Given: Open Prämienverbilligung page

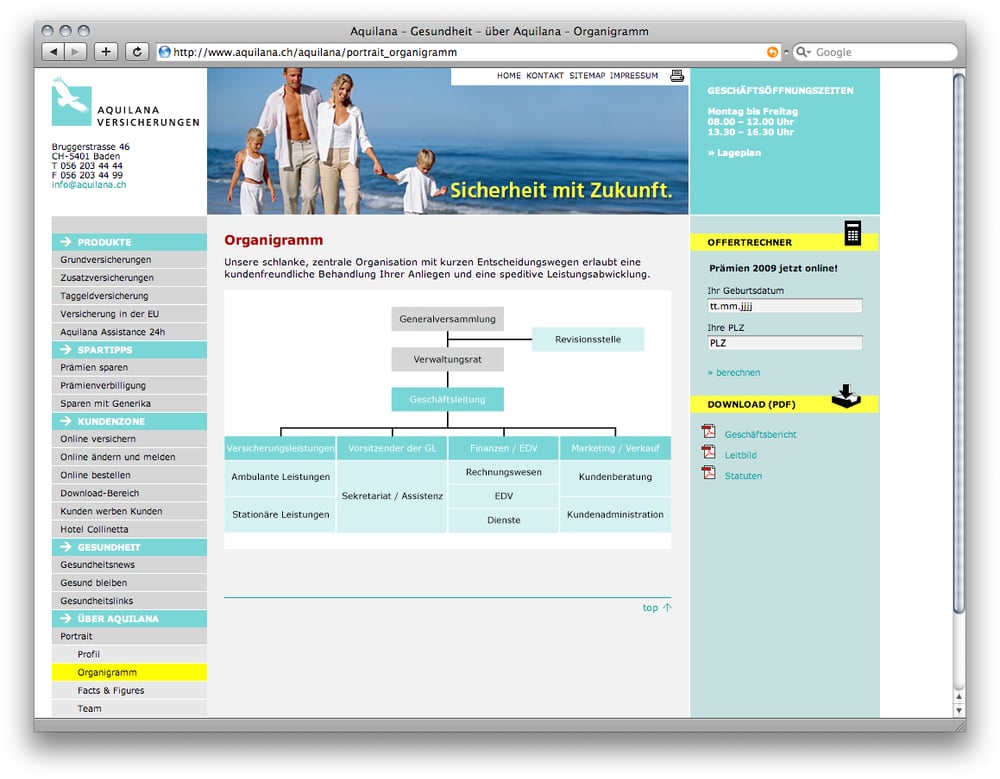Looking at the screenshot, I should pos(129,385).
